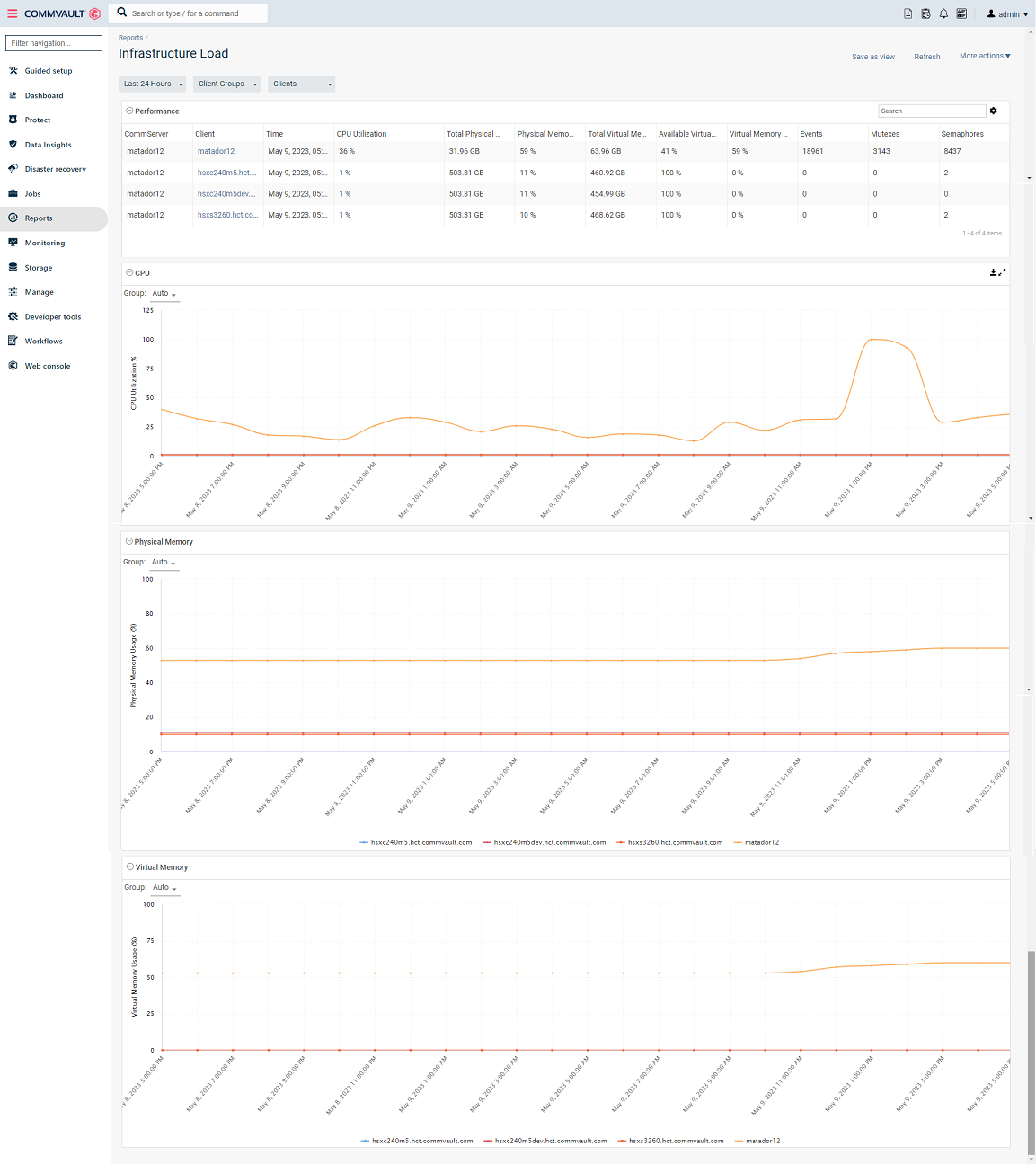Open the Jobs section in sidebar

[31, 193]
